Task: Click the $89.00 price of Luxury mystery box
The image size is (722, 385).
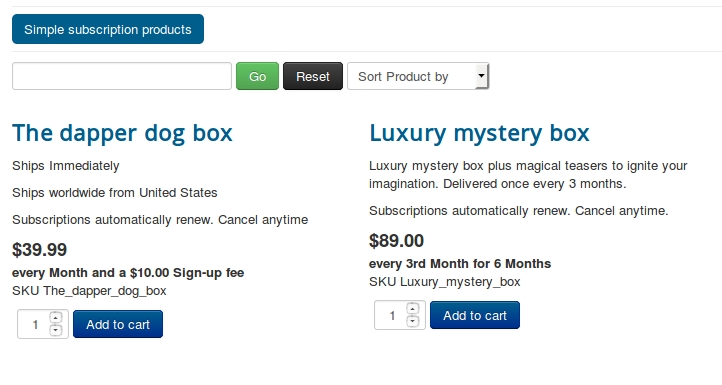Action: point(396,241)
